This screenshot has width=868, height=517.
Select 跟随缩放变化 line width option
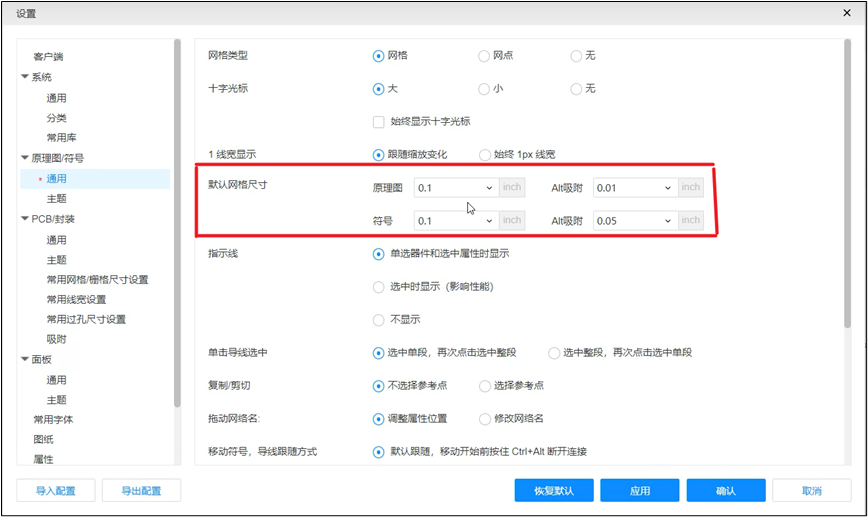[x=378, y=155]
